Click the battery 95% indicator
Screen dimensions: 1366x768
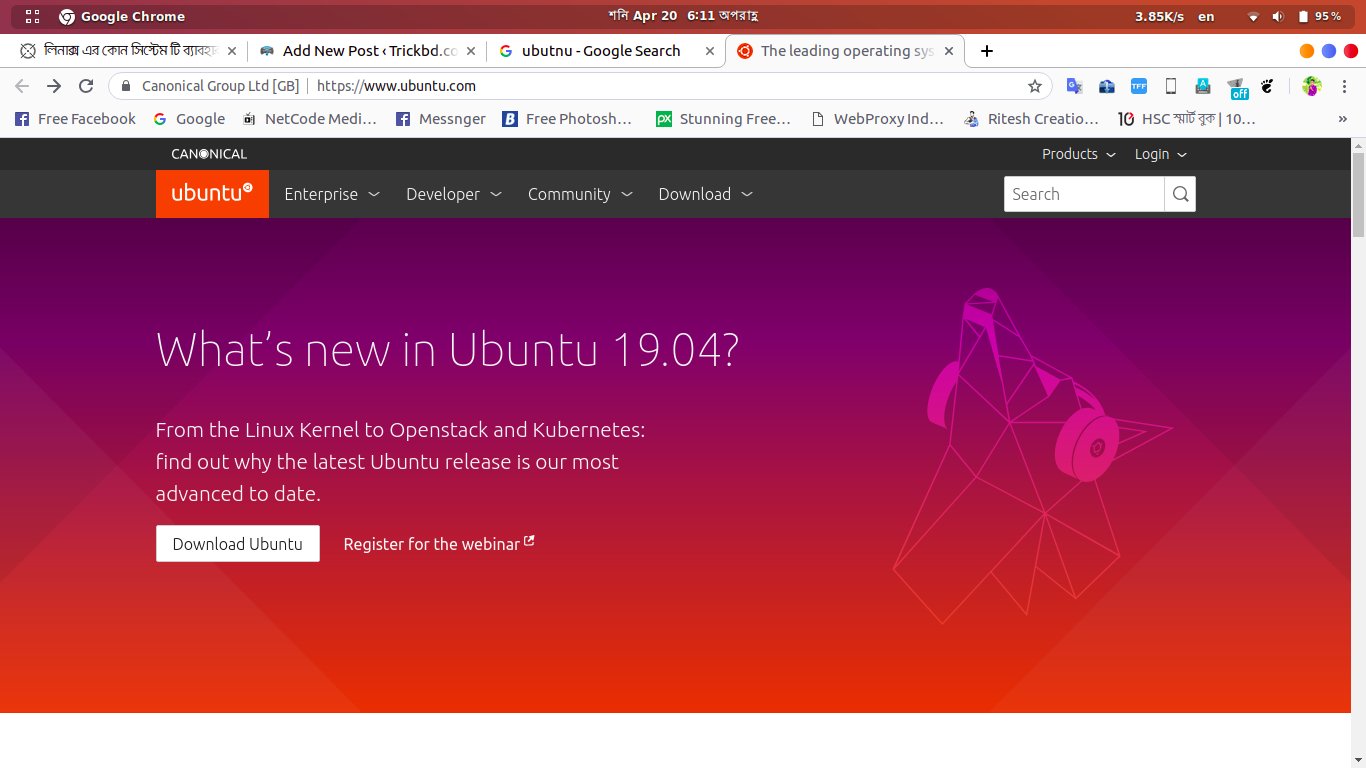[1319, 16]
